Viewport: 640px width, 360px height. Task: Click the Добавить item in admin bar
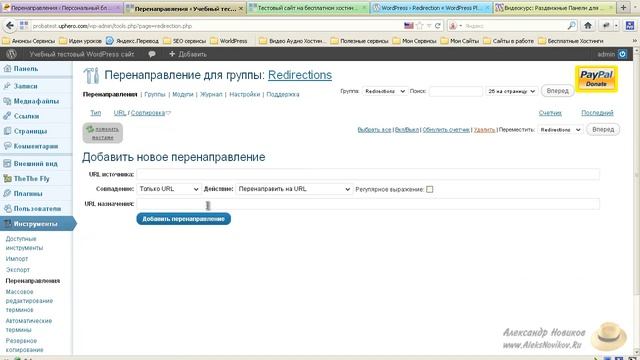click(x=188, y=54)
